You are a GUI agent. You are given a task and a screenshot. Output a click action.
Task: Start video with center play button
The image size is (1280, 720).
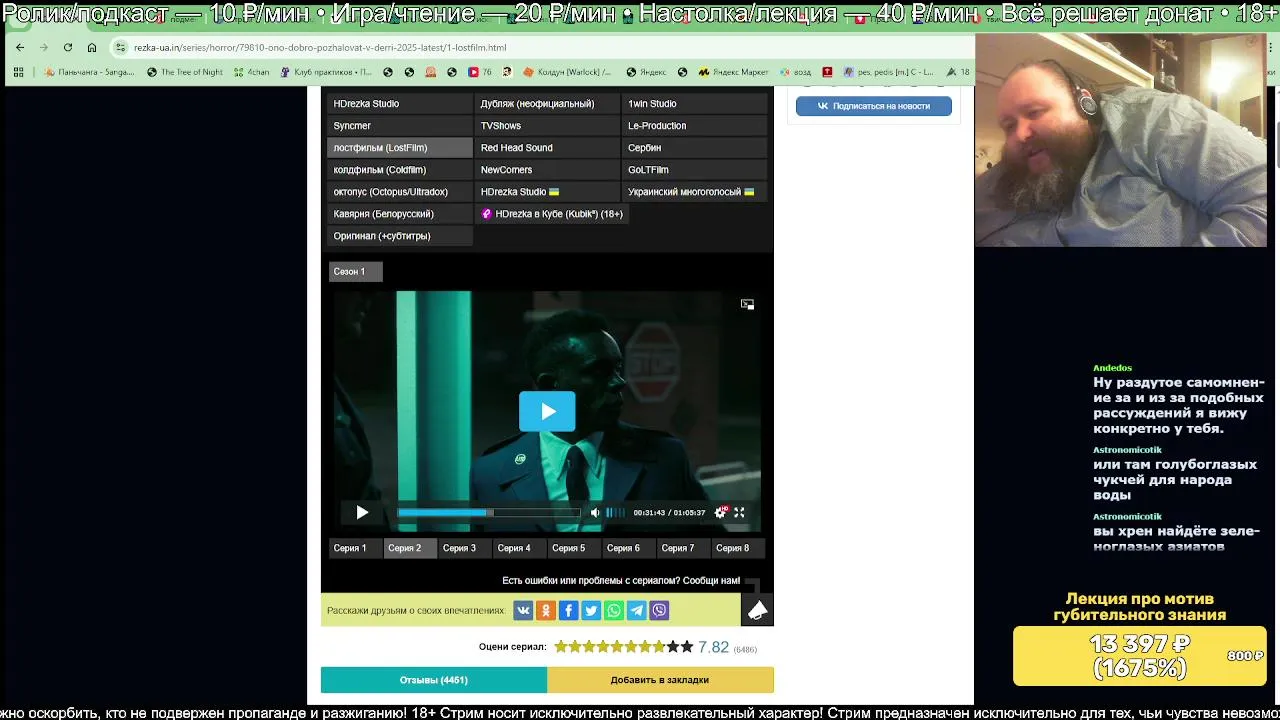pos(547,411)
